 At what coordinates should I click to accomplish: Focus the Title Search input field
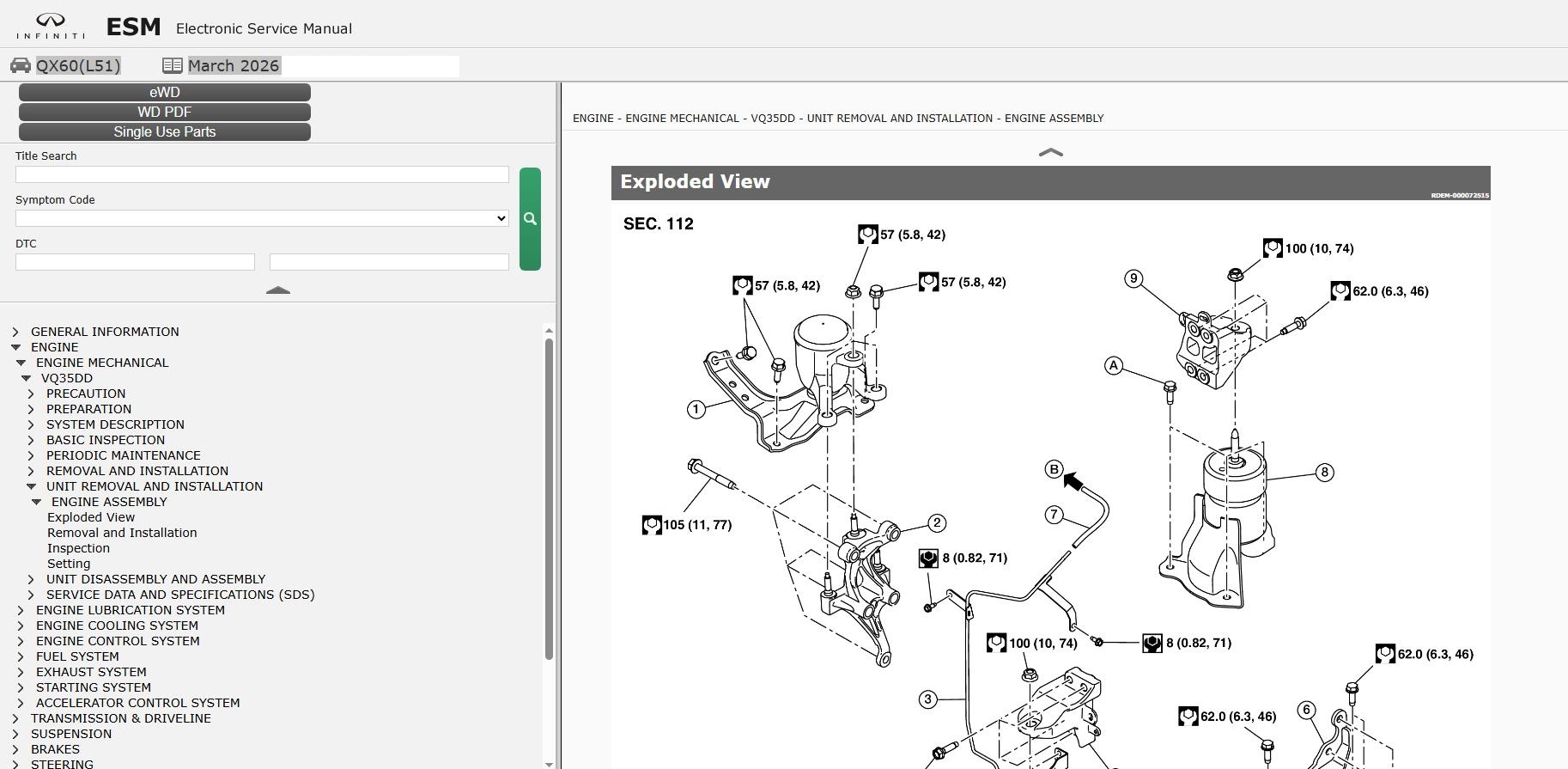262,174
